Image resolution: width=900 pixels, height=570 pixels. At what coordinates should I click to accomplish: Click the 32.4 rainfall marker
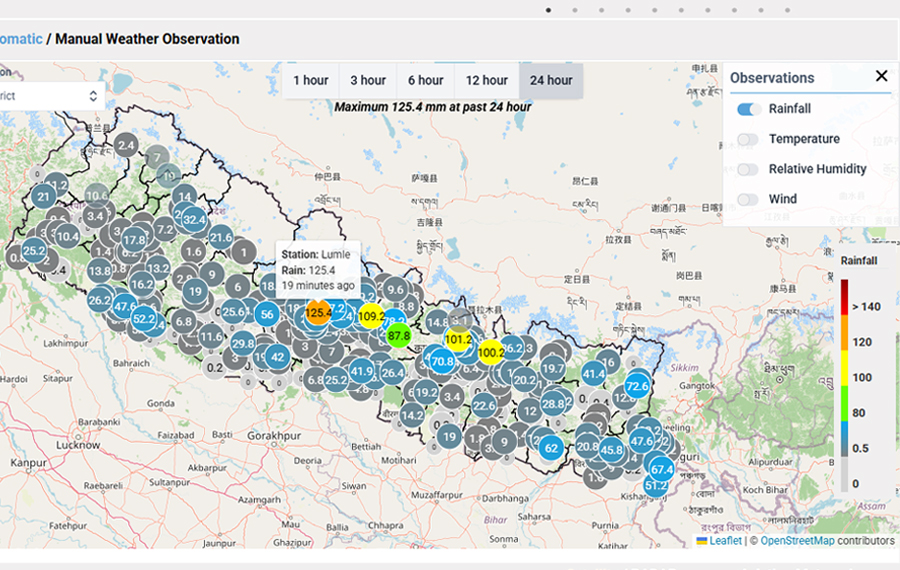[x=194, y=219]
